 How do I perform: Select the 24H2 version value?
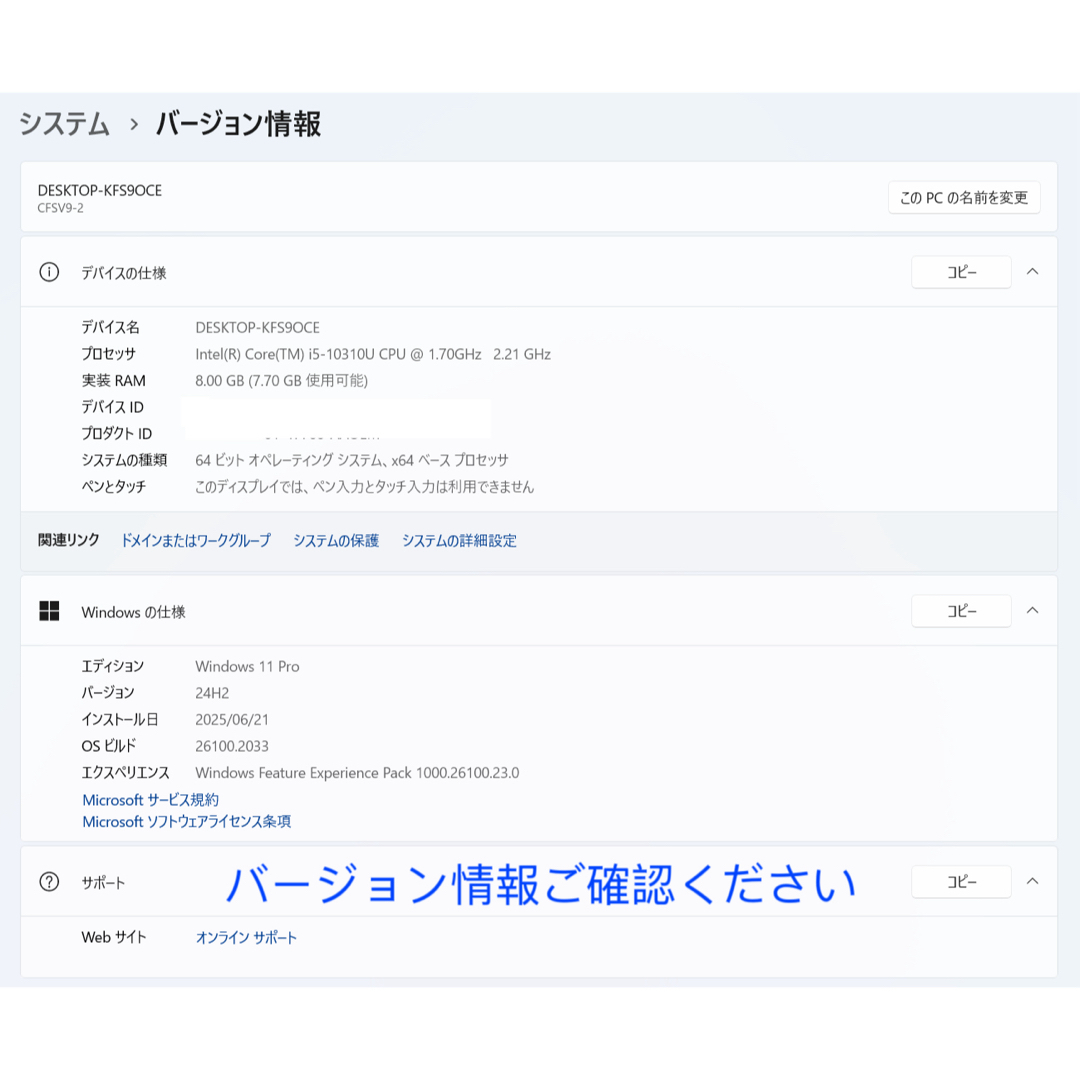click(x=212, y=693)
